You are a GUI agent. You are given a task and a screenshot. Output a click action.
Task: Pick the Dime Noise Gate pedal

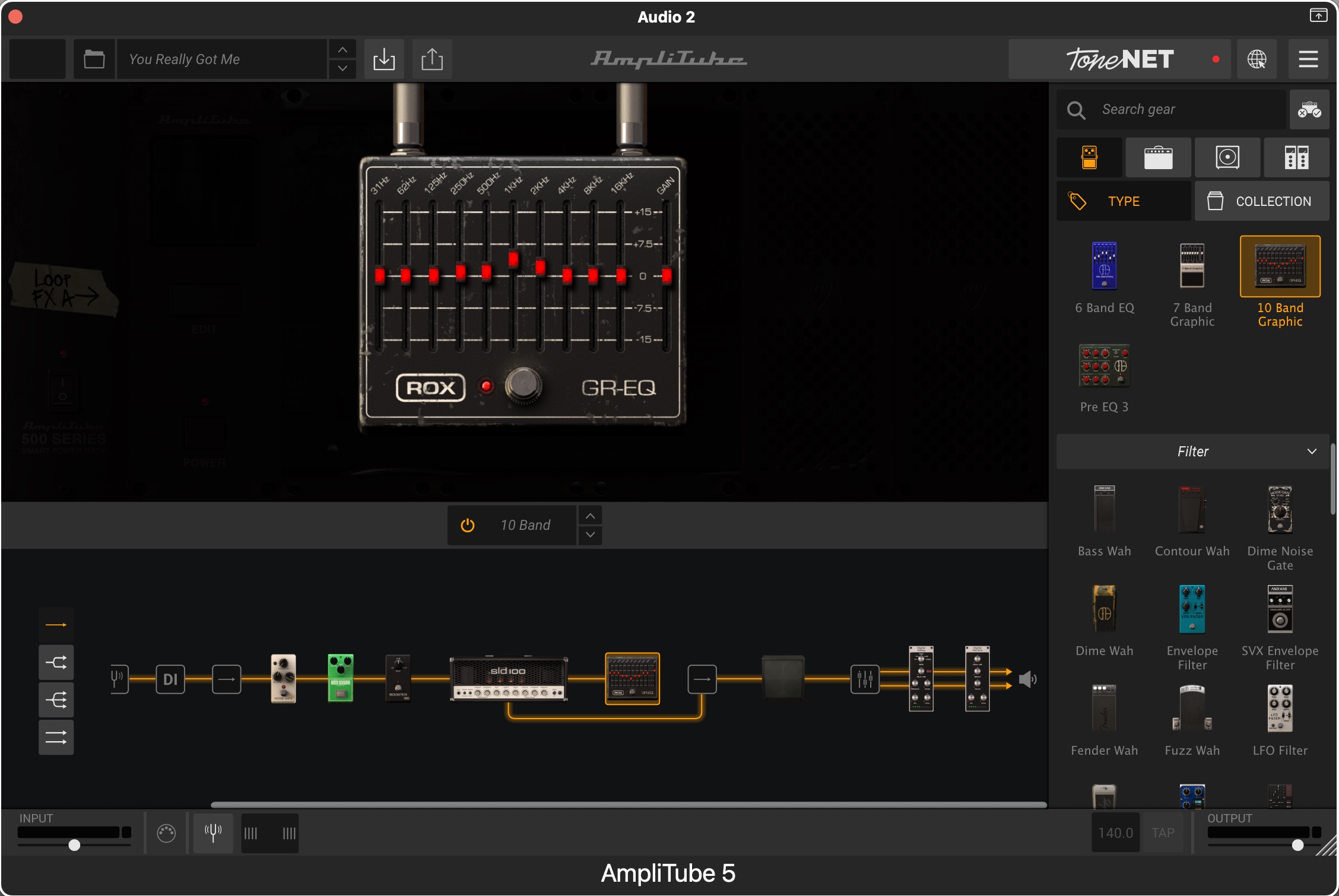1280,528
